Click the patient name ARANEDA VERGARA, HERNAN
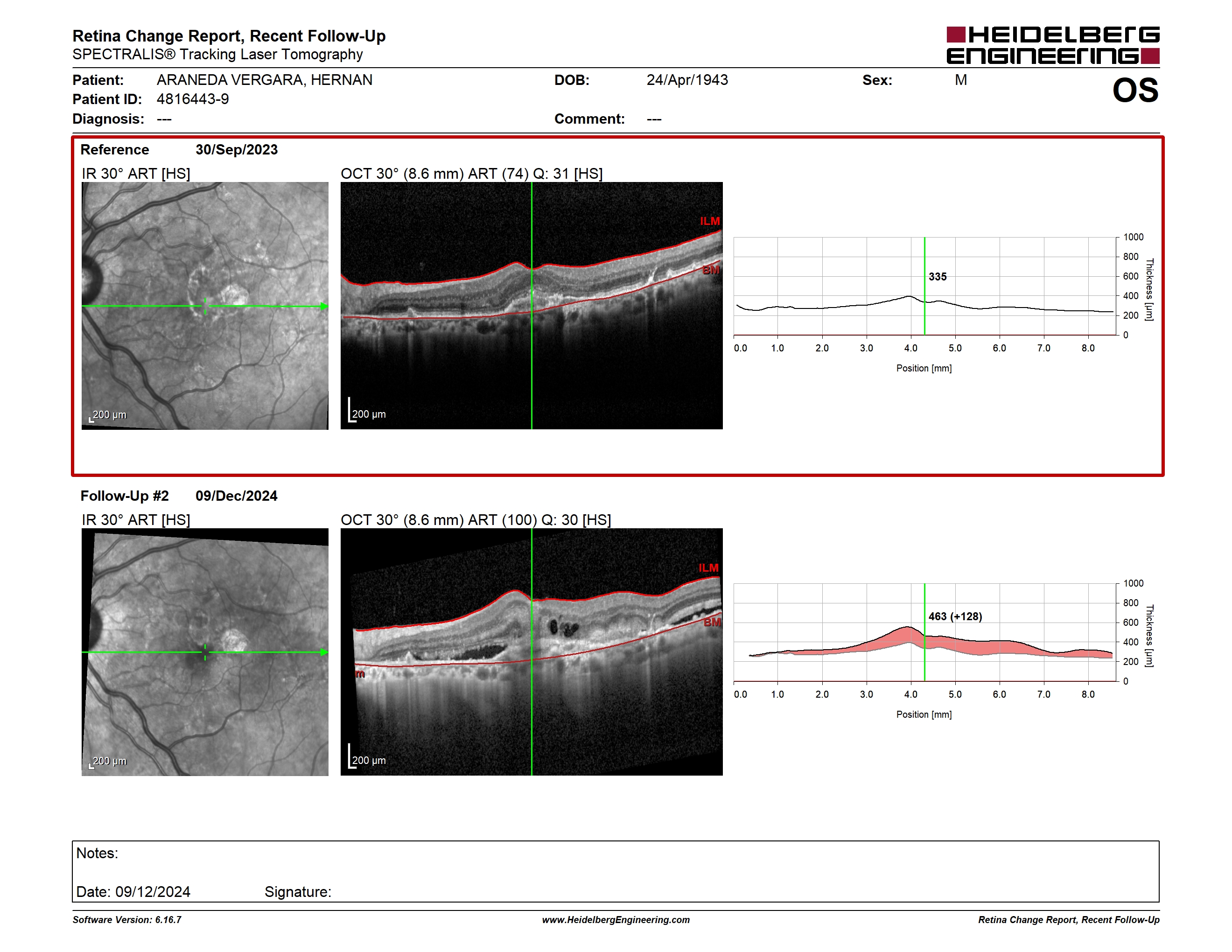 [x=265, y=80]
